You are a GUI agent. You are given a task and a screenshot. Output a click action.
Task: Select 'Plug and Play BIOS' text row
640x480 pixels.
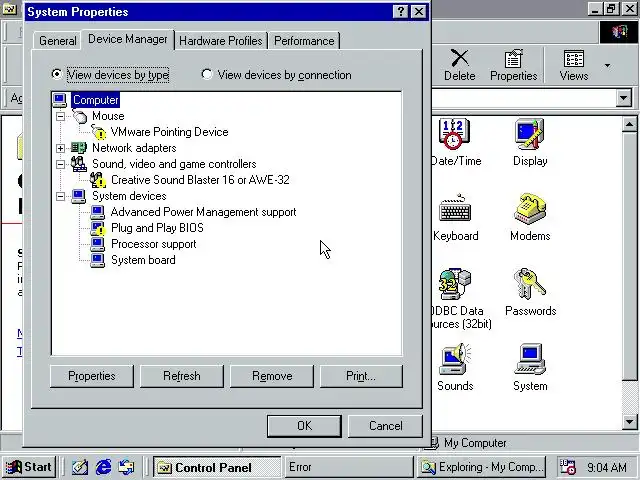click(157, 228)
